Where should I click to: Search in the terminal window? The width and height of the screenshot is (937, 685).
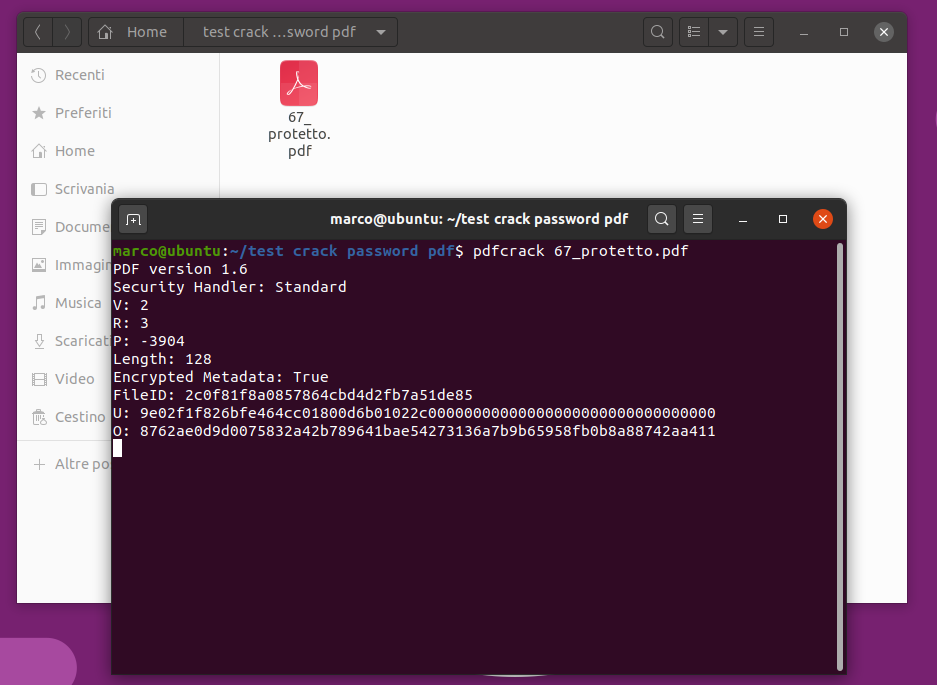pos(662,219)
